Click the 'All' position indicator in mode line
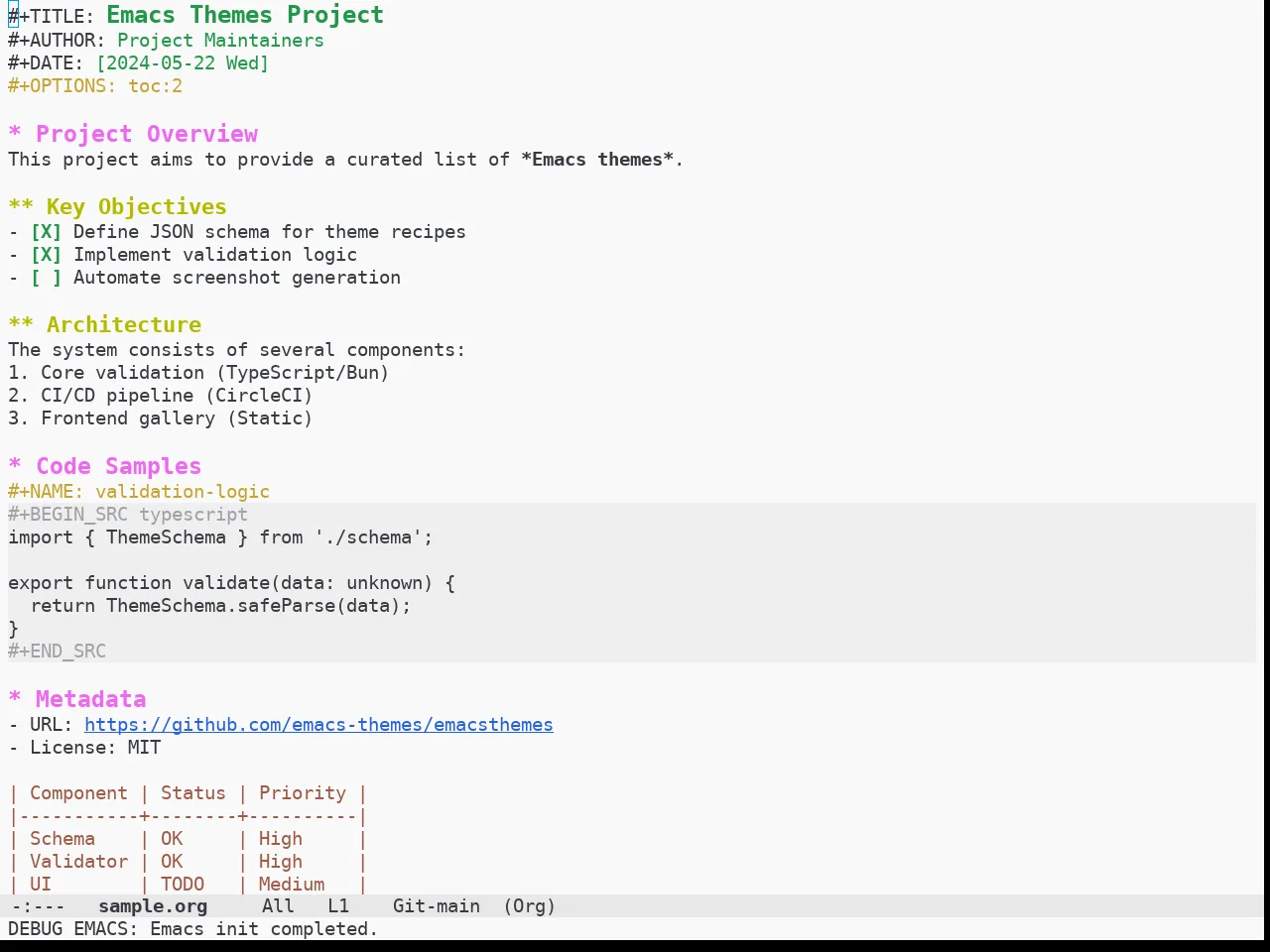The image size is (1270, 952). [x=278, y=906]
